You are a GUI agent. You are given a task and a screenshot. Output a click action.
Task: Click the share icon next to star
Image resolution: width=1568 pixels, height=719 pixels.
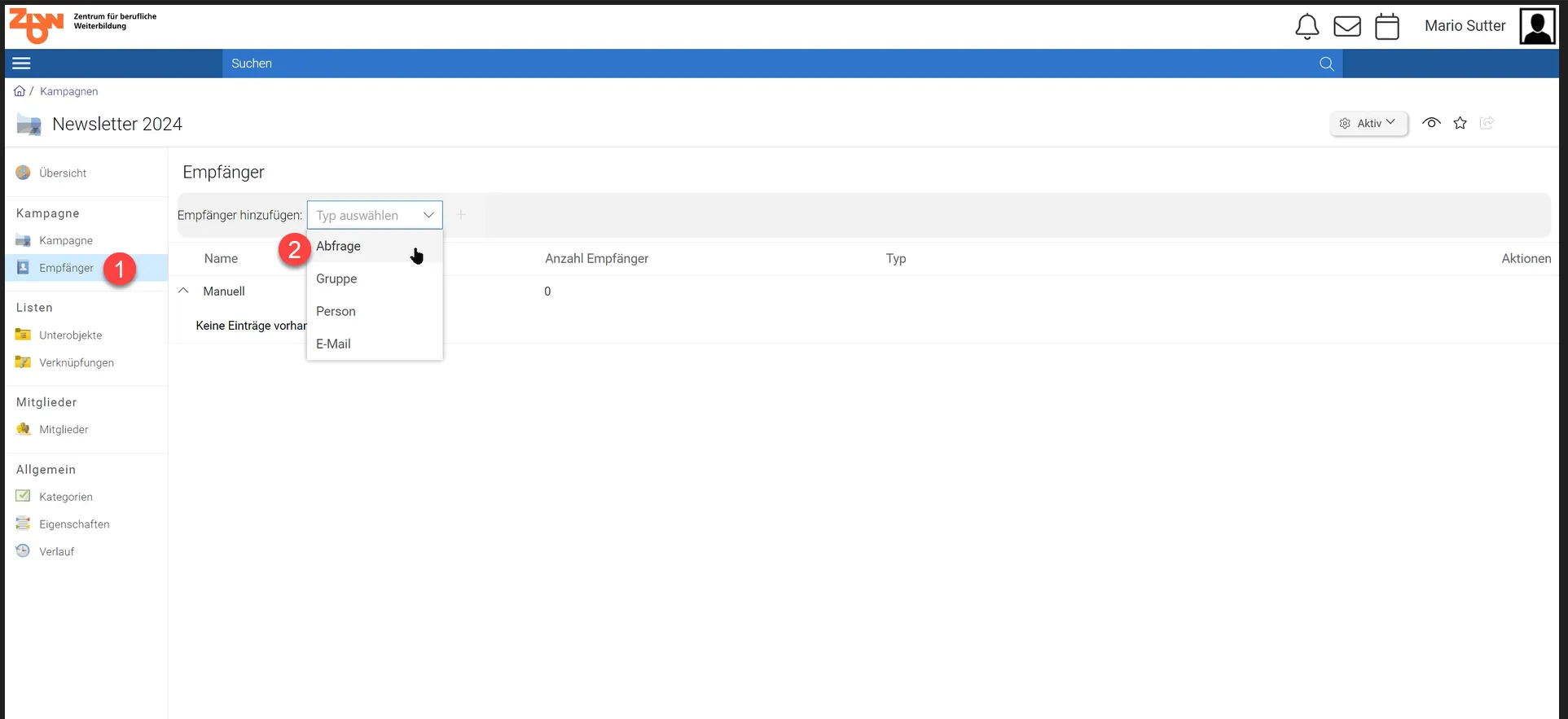click(1487, 123)
